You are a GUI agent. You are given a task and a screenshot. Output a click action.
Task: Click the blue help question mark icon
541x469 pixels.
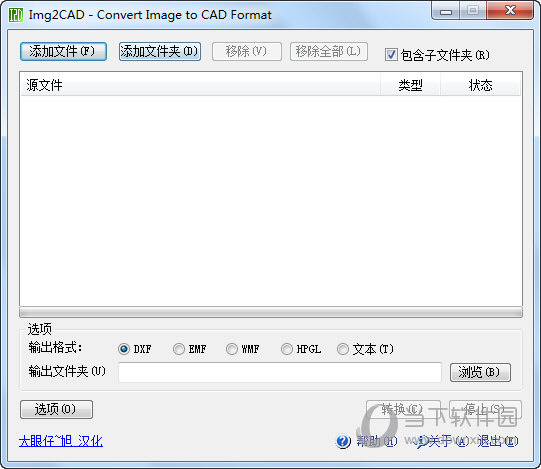pos(343,441)
